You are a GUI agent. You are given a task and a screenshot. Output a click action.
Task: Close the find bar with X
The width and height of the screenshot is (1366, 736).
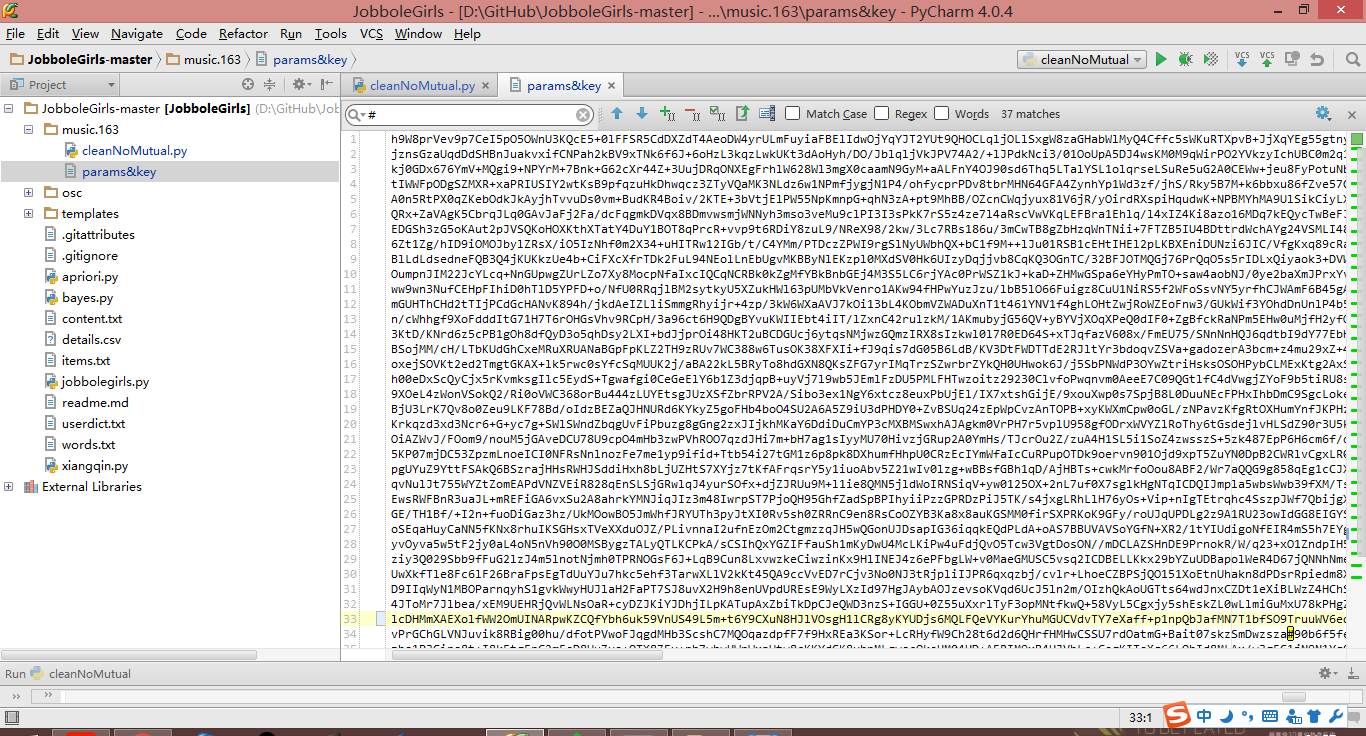click(x=1350, y=113)
